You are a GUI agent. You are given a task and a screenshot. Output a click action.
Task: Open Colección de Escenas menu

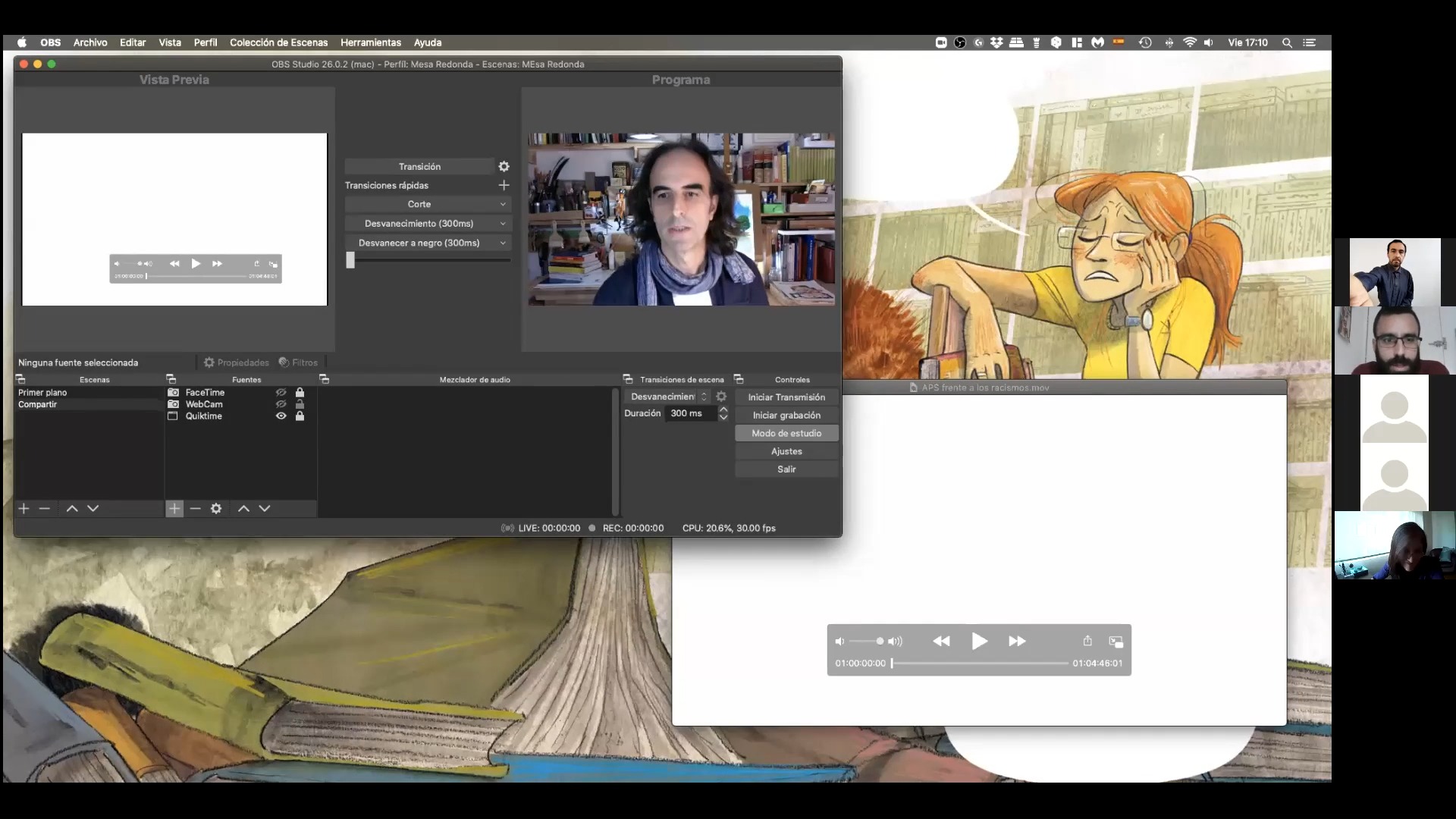tap(279, 42)
